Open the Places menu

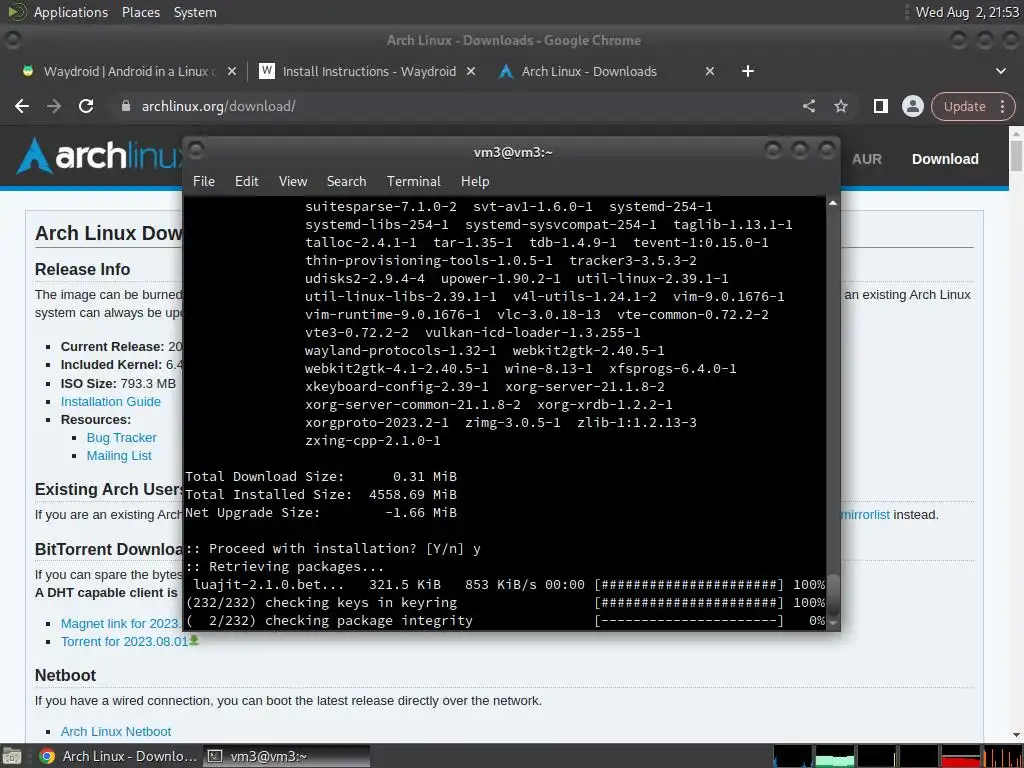[140, 12]
